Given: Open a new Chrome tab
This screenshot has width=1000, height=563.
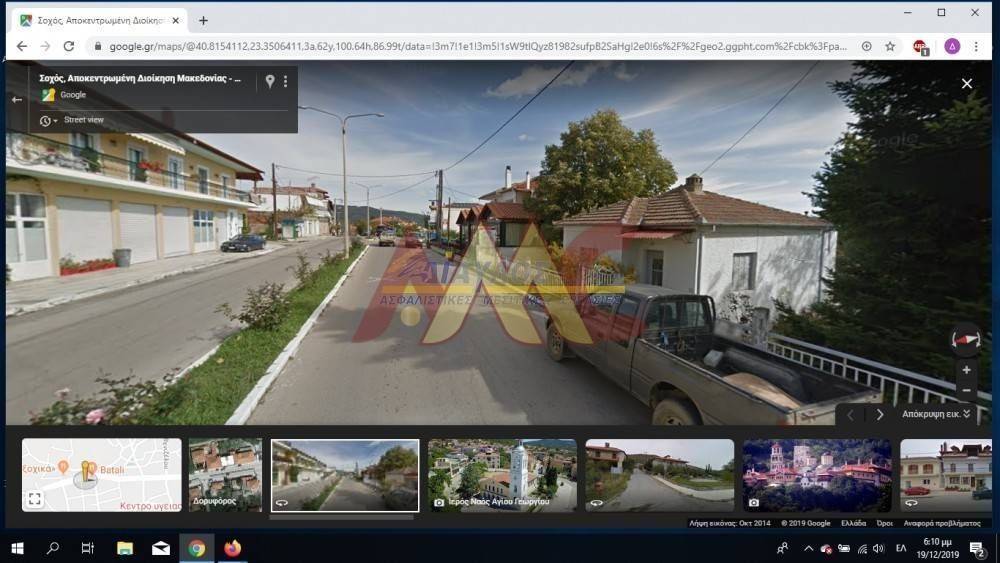Looking at the screenshot, I should point(204,20).
